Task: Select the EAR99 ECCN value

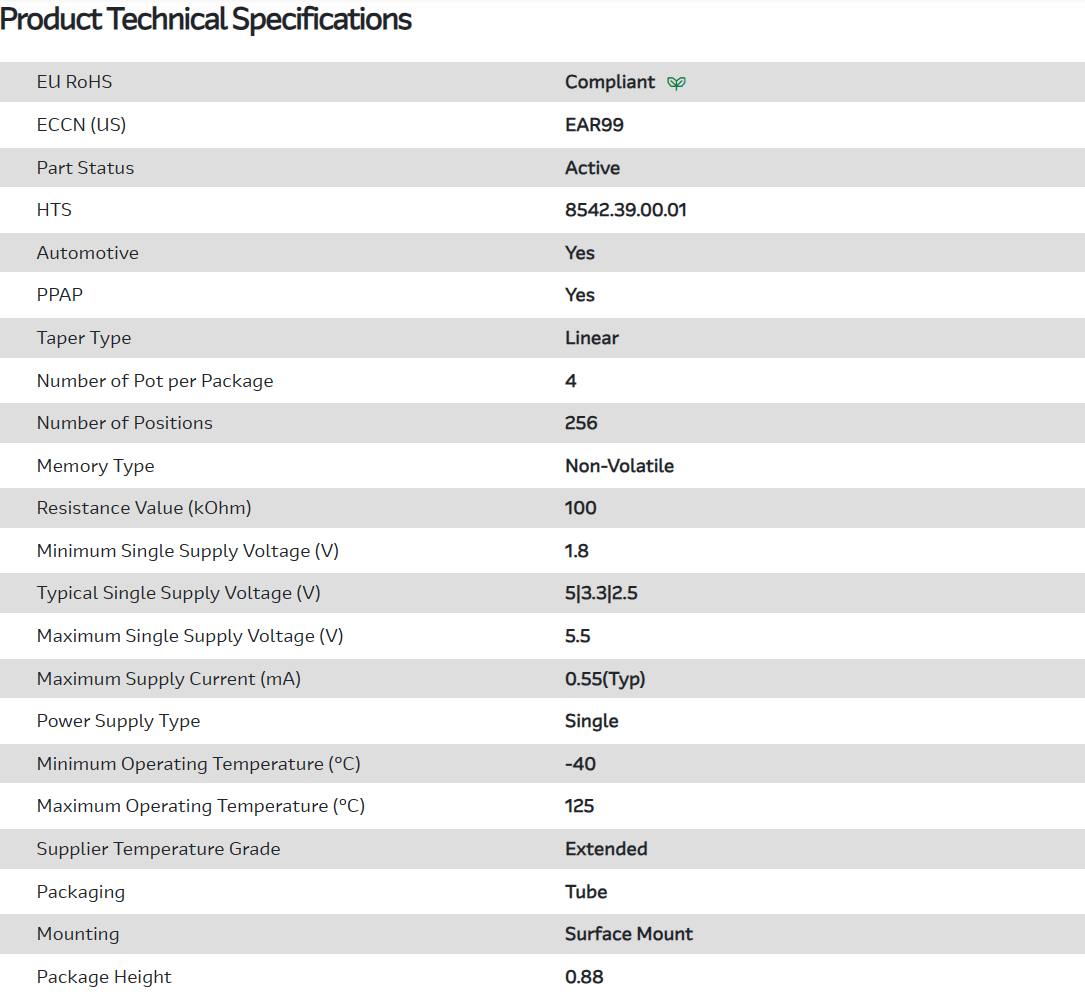Action: [594, 125]
